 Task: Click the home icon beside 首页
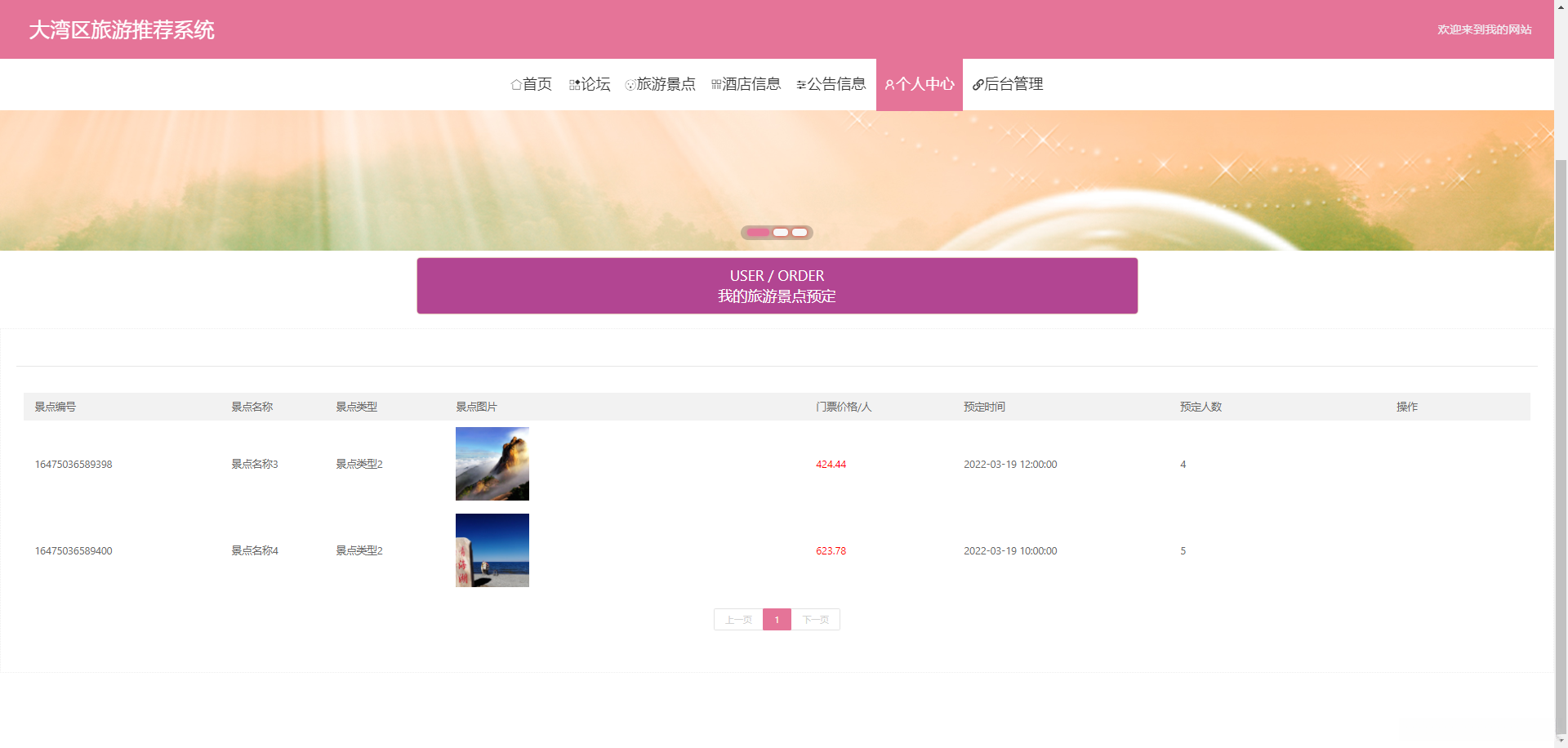pos(516,85)
